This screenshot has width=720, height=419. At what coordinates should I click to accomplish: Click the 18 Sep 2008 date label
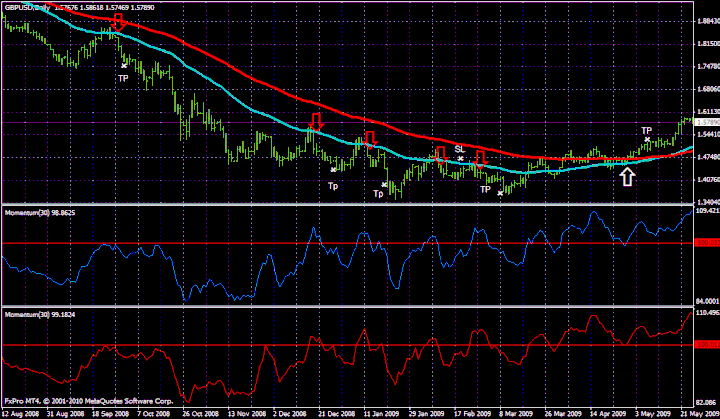[110, 414]
